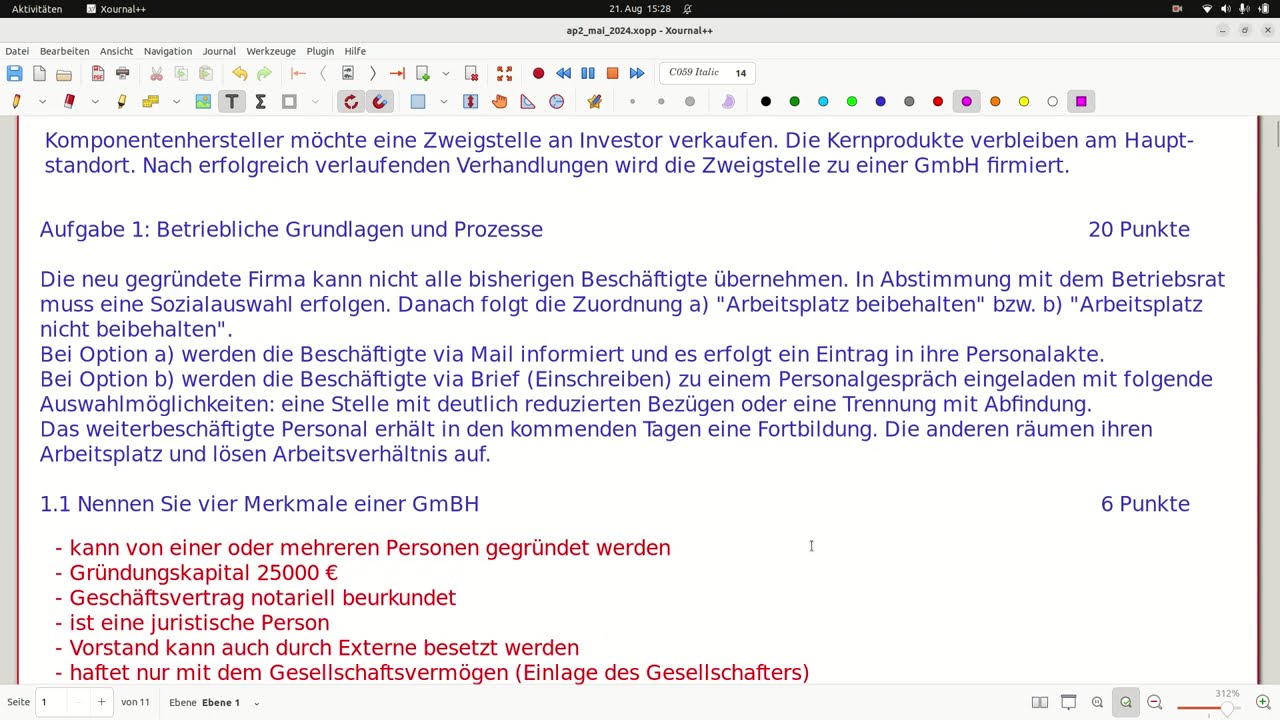Viewport: 1280px width, 720px height.
Task: Insert a new page after current
Action: (423, 73)
